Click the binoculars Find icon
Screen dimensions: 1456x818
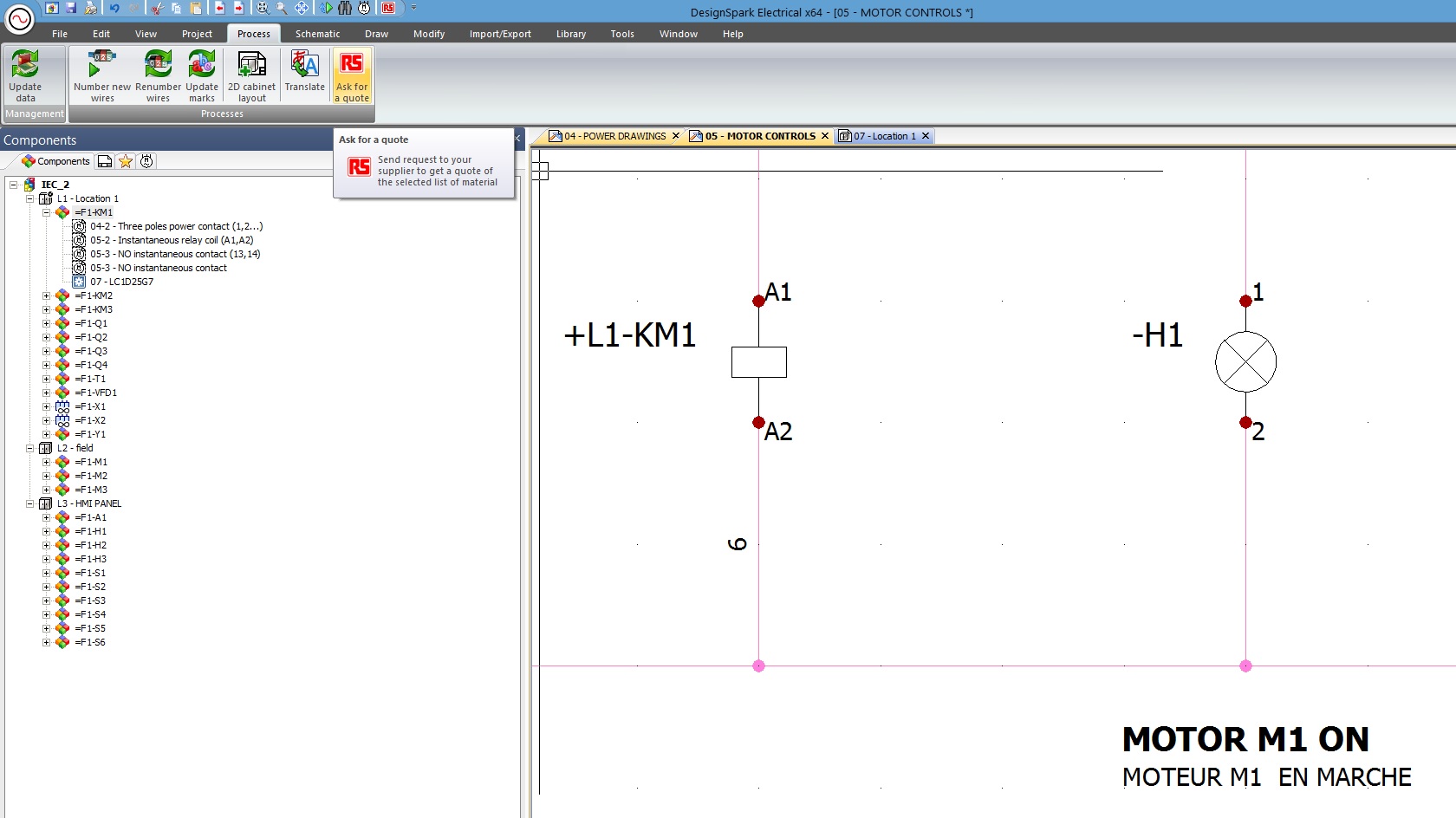(x=345, y=8)
